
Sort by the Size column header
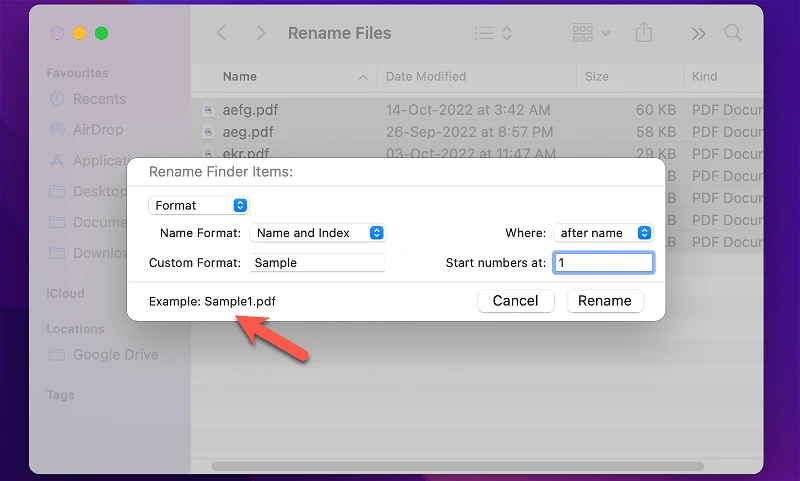click(597, 77)
